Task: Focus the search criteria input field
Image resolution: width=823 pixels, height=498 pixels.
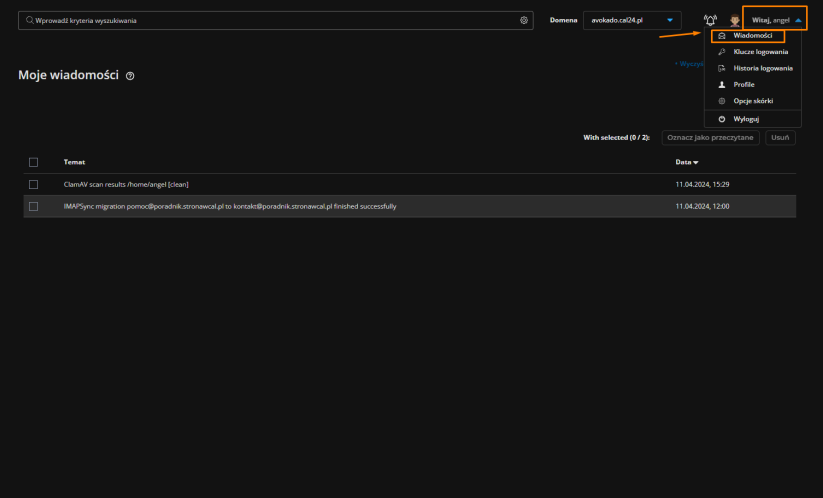Action: [x=276, y=20]
